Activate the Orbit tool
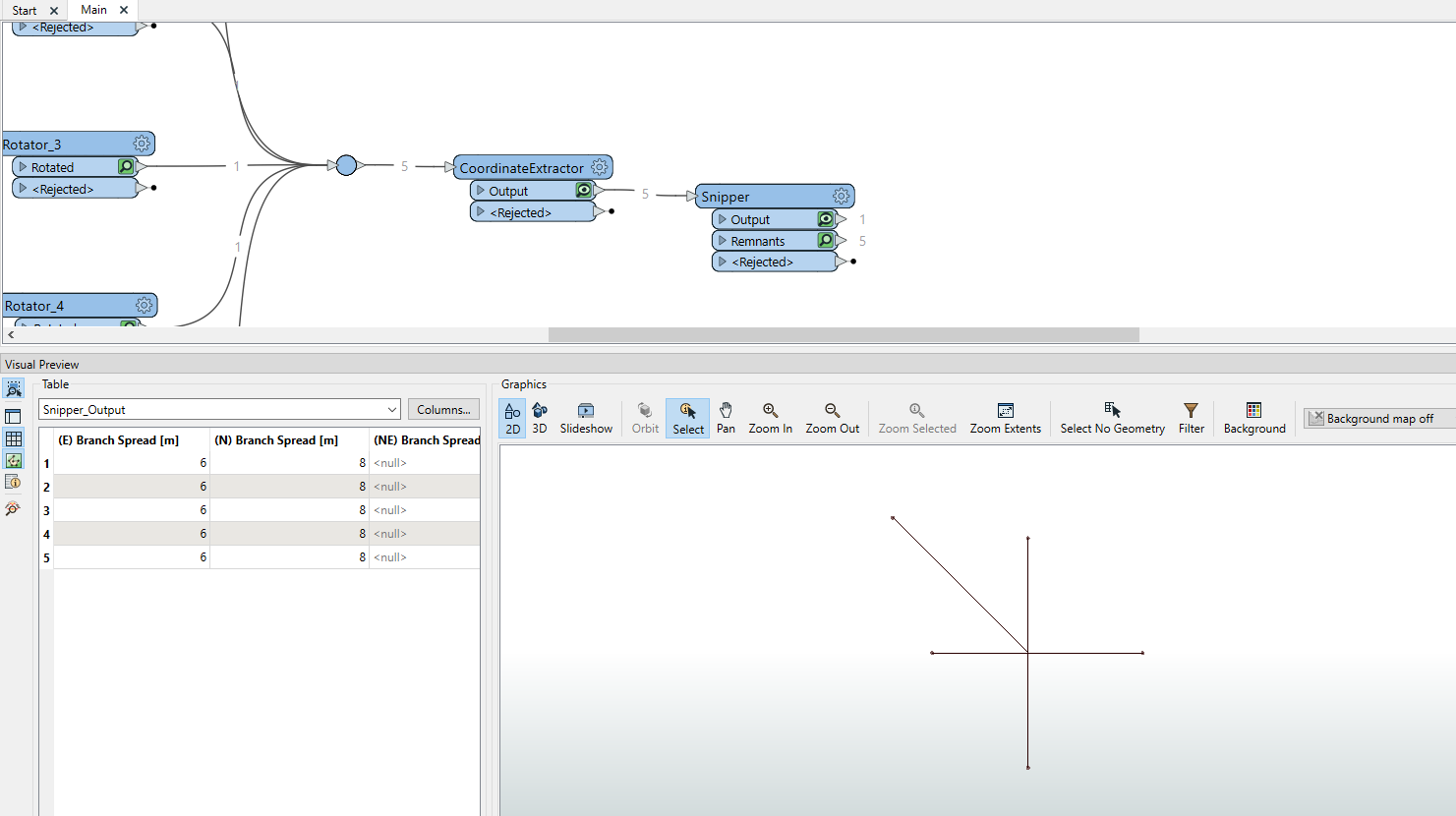1456x816 pixels. click(x=645, y=418)
